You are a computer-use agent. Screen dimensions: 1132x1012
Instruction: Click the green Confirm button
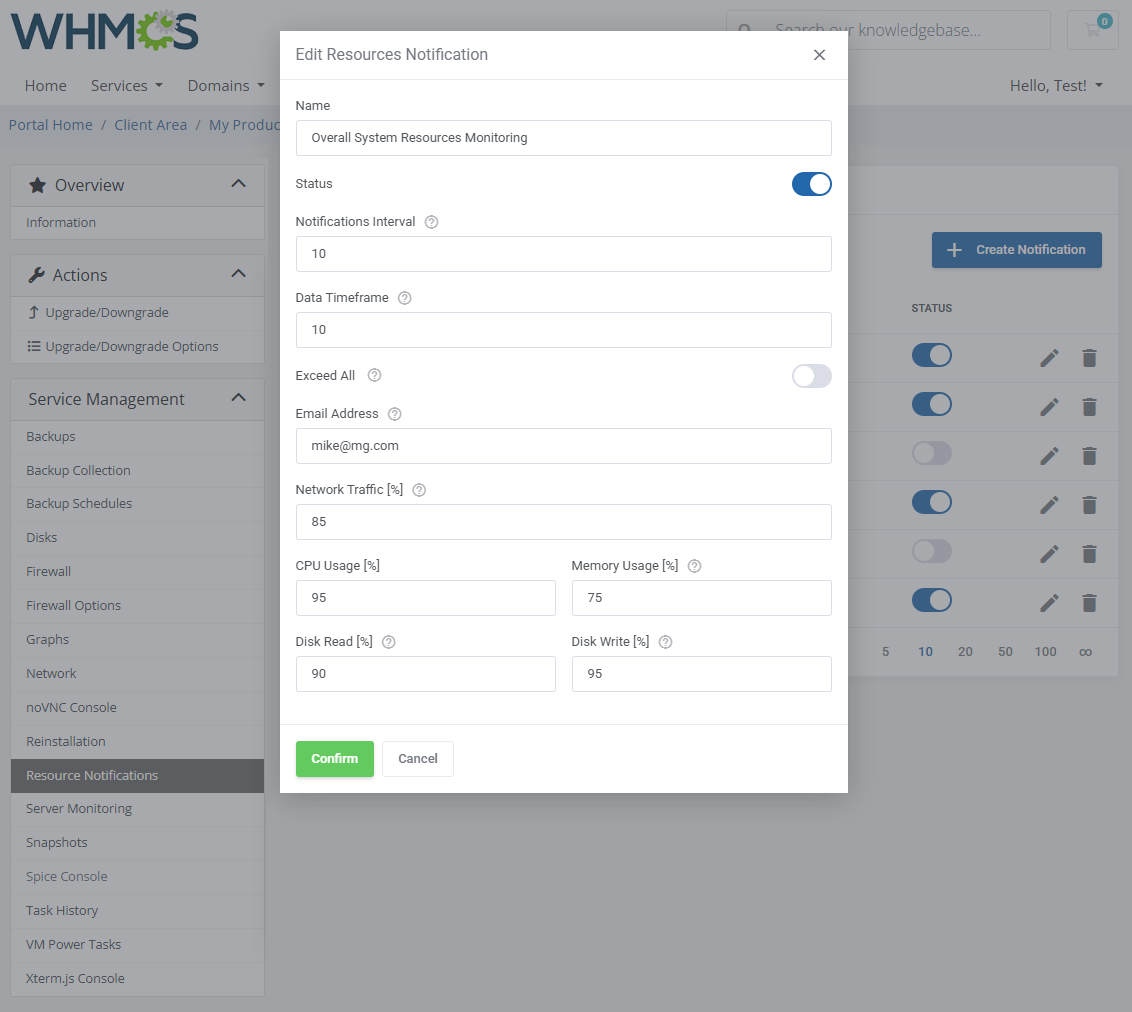point(334,759)
